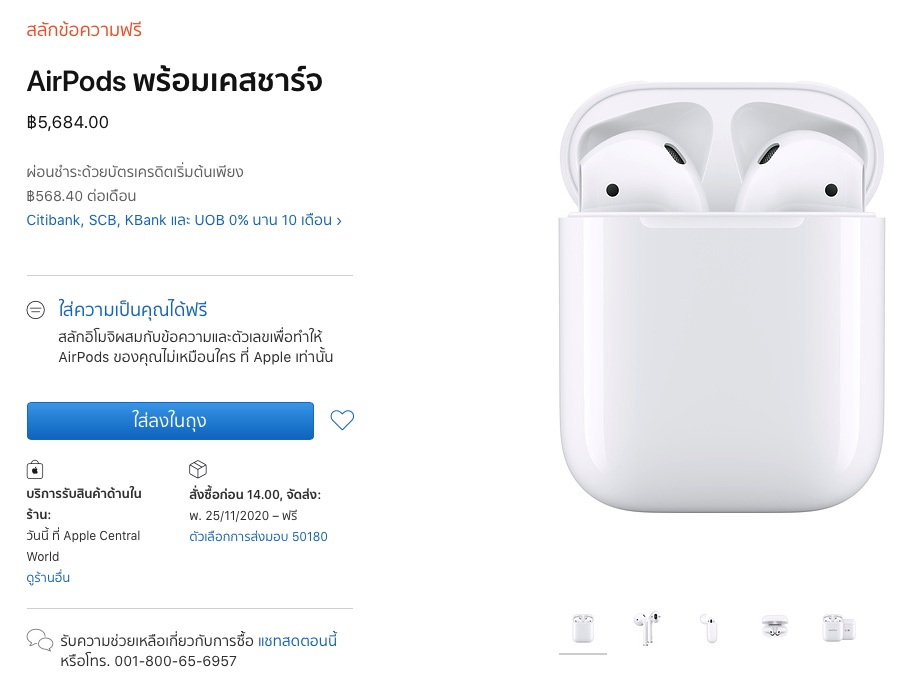Select first thumbnail of AirPods in case
This screenshot has height=685, width=912.
(x=583, y=628)
